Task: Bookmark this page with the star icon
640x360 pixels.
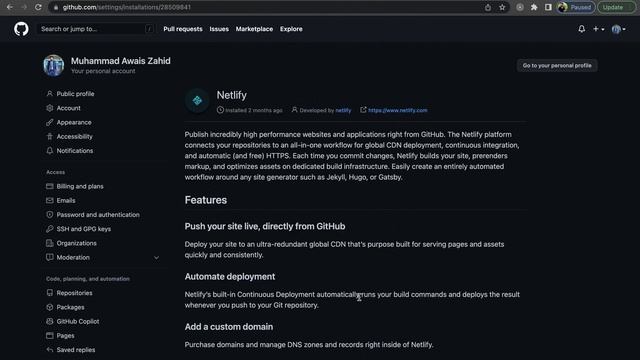Action: (x=502, y=7)
